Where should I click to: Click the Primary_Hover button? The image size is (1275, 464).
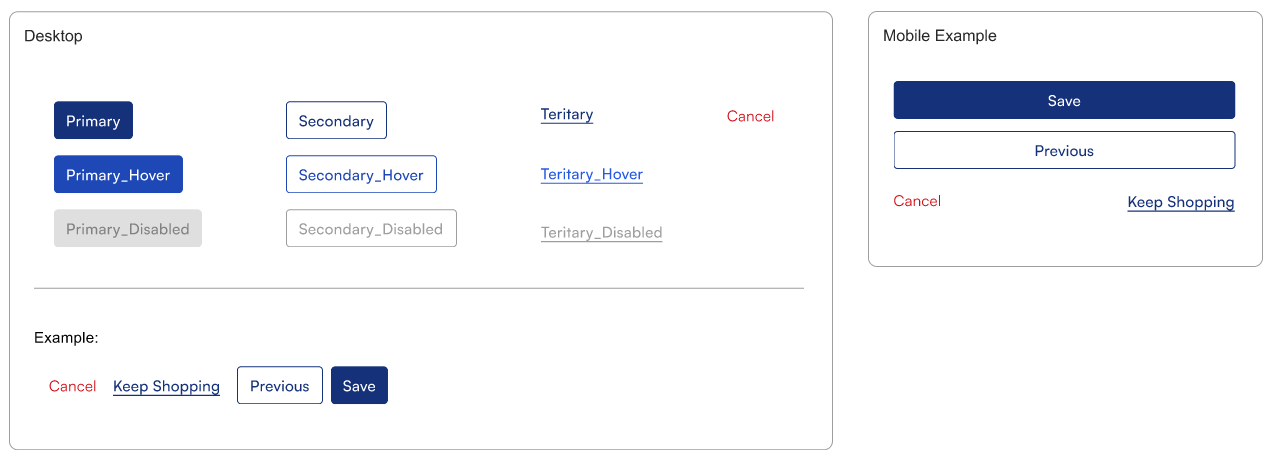[x=118, y=174]
